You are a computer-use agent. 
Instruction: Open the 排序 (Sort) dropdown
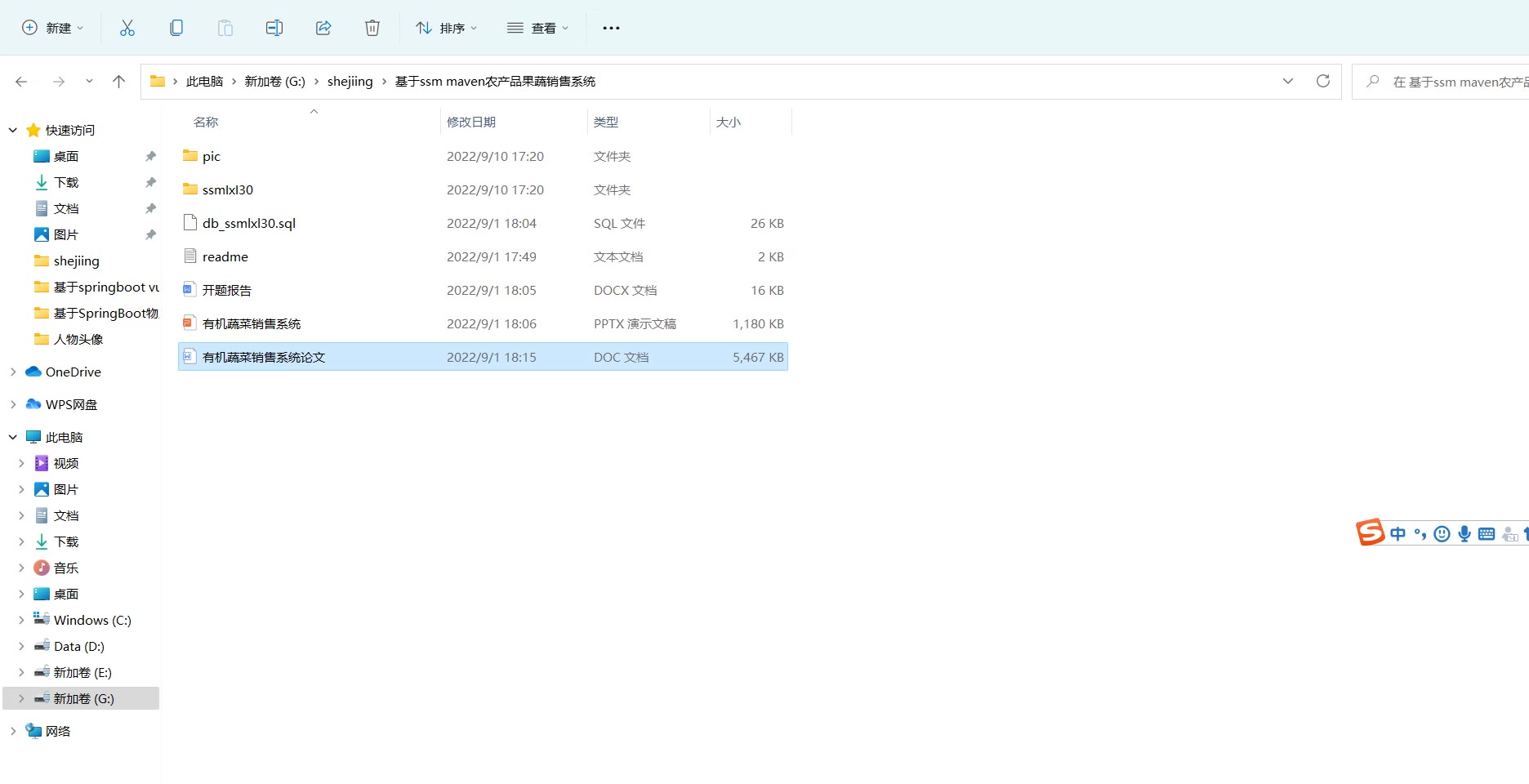point(446,28)
